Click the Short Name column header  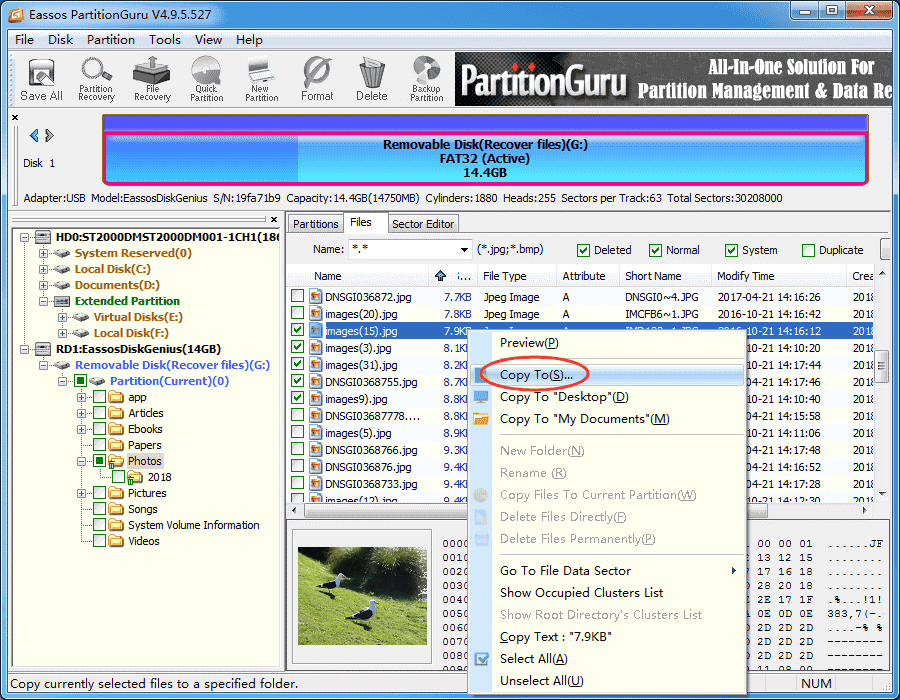pos(665,276)
